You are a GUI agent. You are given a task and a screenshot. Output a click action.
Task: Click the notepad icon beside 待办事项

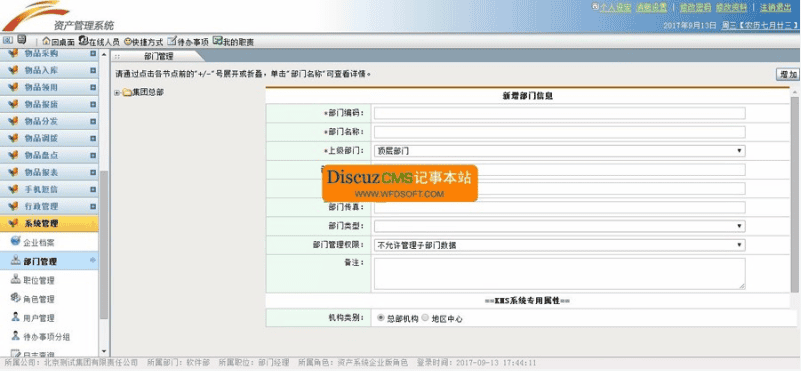point(172,41)
